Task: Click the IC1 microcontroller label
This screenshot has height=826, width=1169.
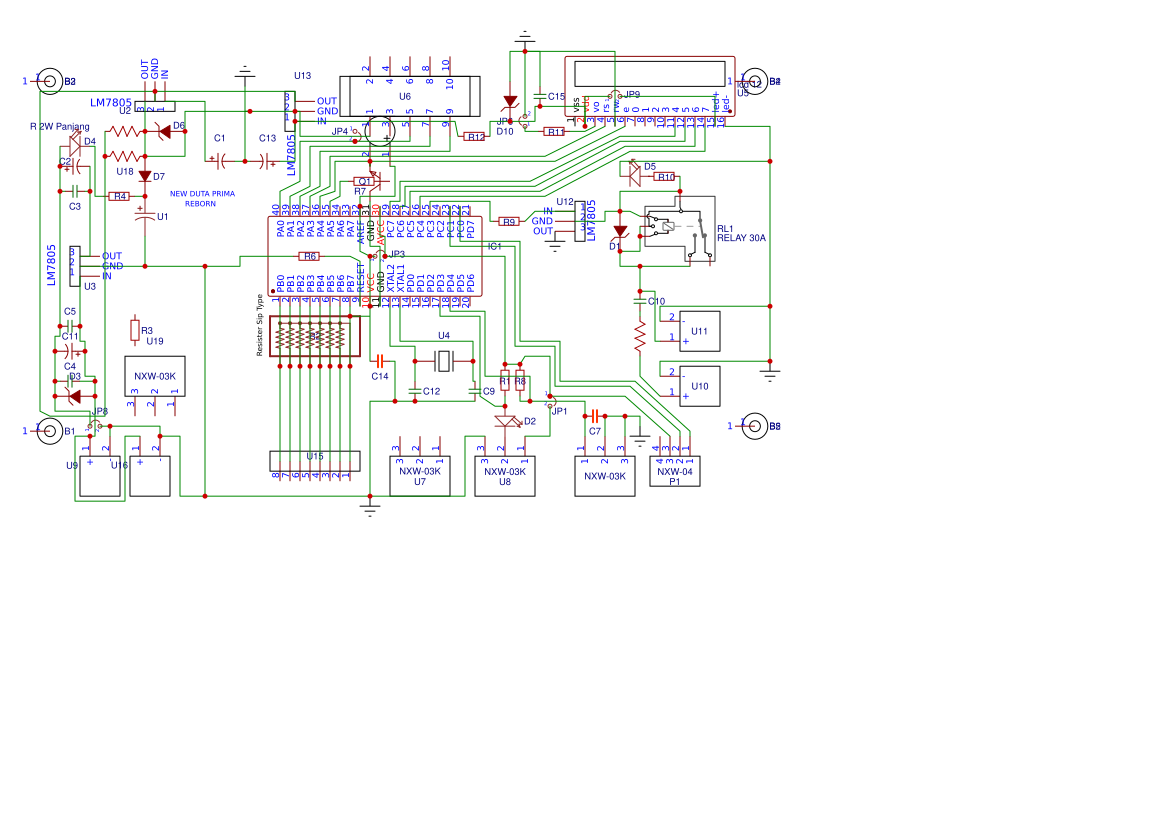Action: [494, 247]
